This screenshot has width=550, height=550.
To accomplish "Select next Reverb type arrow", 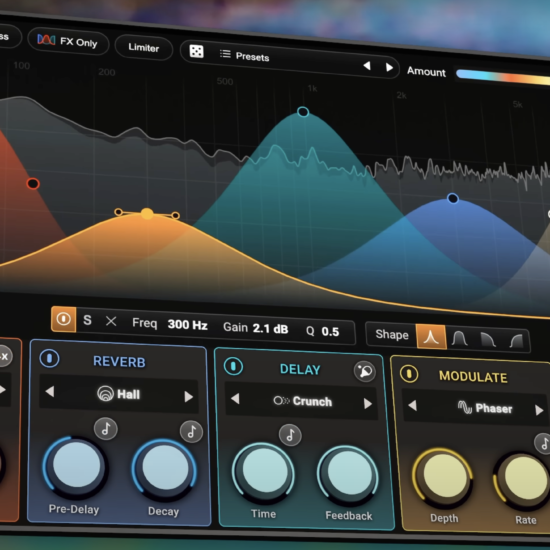I will click(x=188, y=396).
